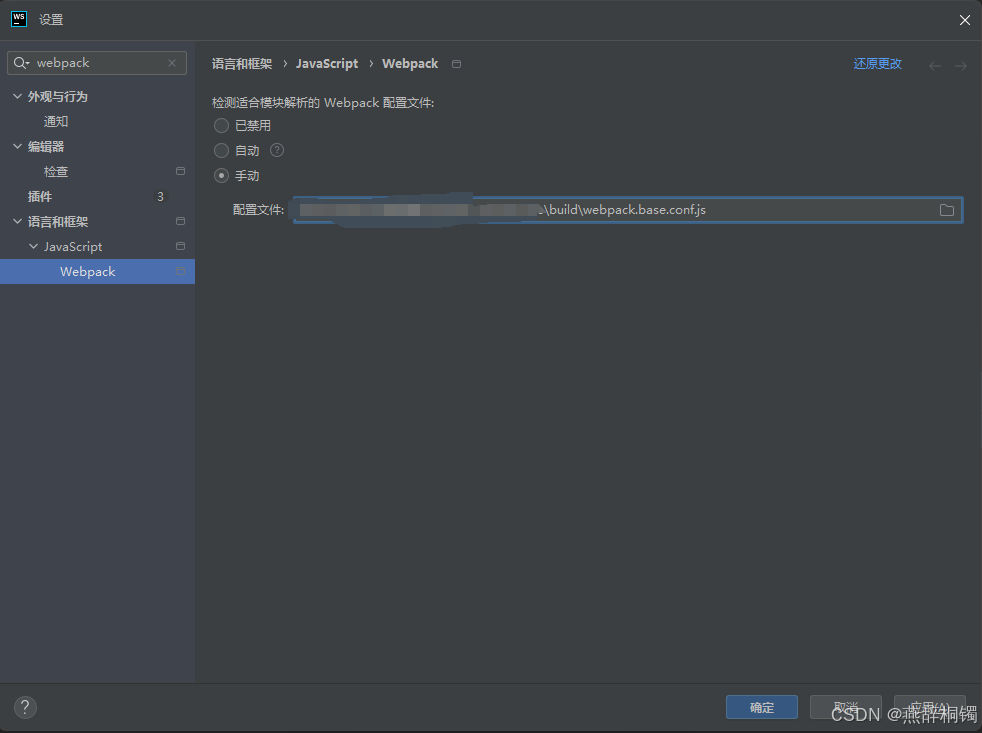
Task: Click project-level icon beside Webpack breadcrumb
Action: tap(457, 64)
